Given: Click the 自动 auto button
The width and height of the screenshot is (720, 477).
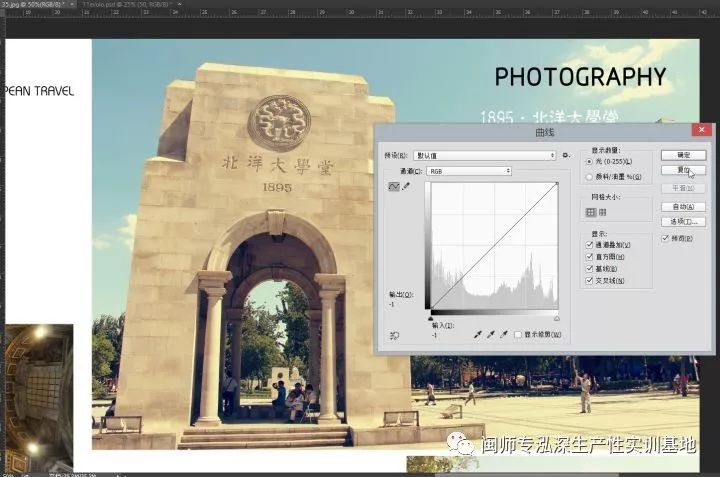Looking at the screenshot, I should click(683, 207).
